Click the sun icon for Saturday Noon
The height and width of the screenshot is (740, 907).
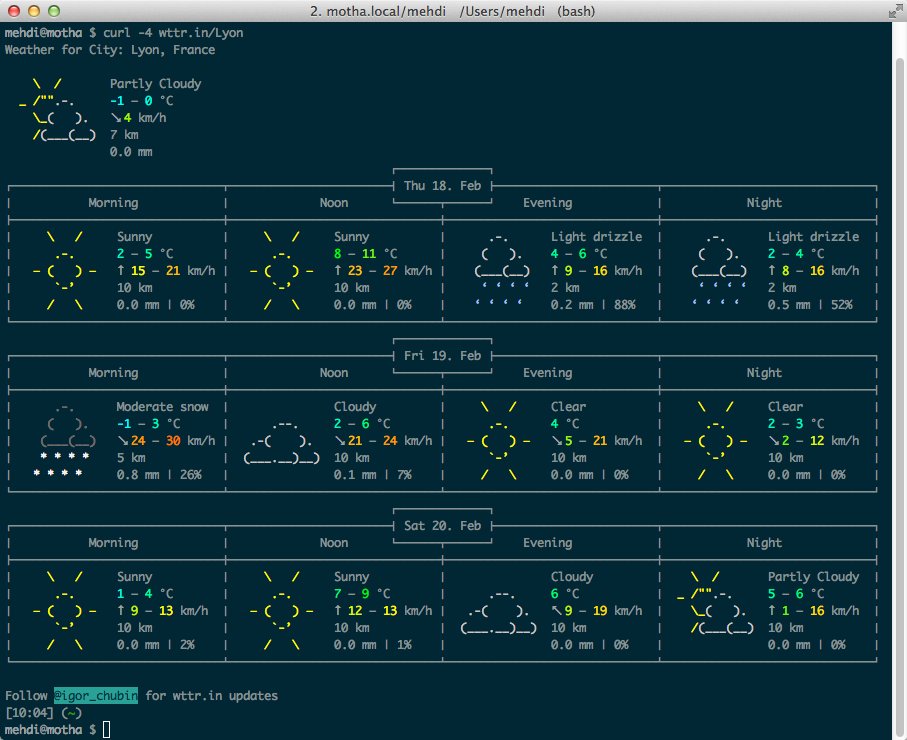coord(281,611)
